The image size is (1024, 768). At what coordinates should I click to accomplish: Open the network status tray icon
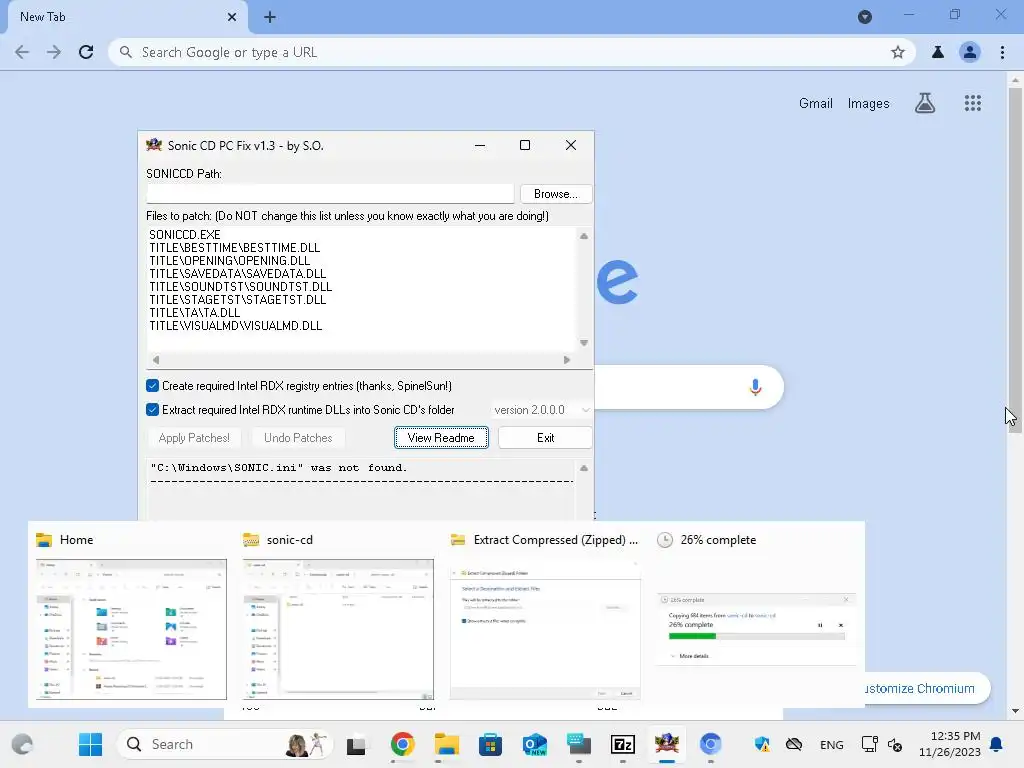pyautogui.click(x=869, y=744)
